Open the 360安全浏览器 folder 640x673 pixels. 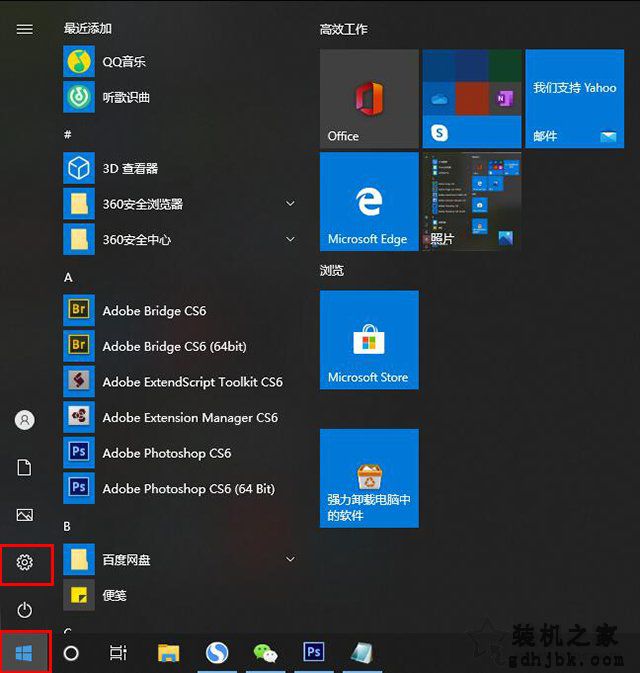(179, 204)
